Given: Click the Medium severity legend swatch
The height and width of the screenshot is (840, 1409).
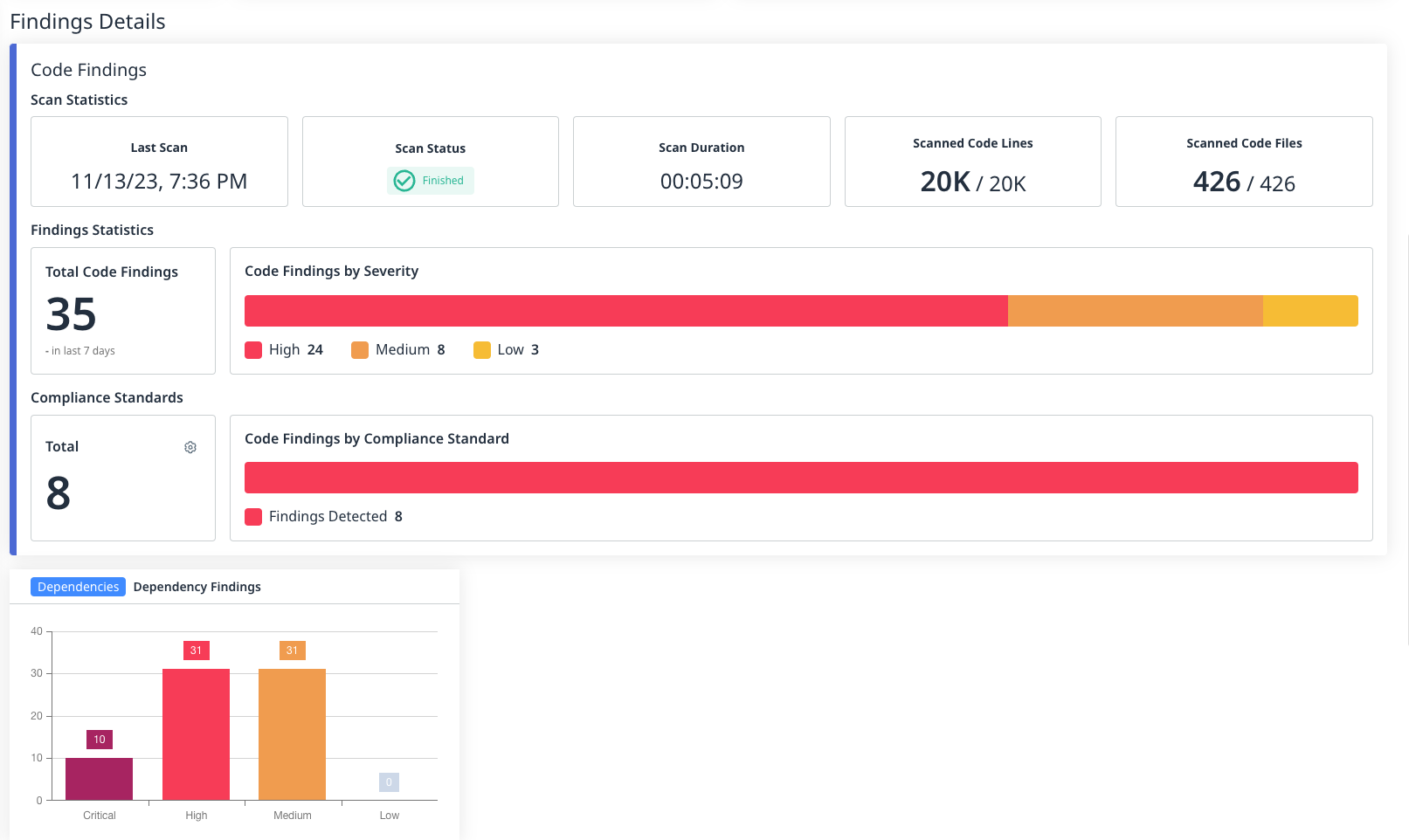Looking at the screenshot, I should pyautogui.click(x=360, y=350).
